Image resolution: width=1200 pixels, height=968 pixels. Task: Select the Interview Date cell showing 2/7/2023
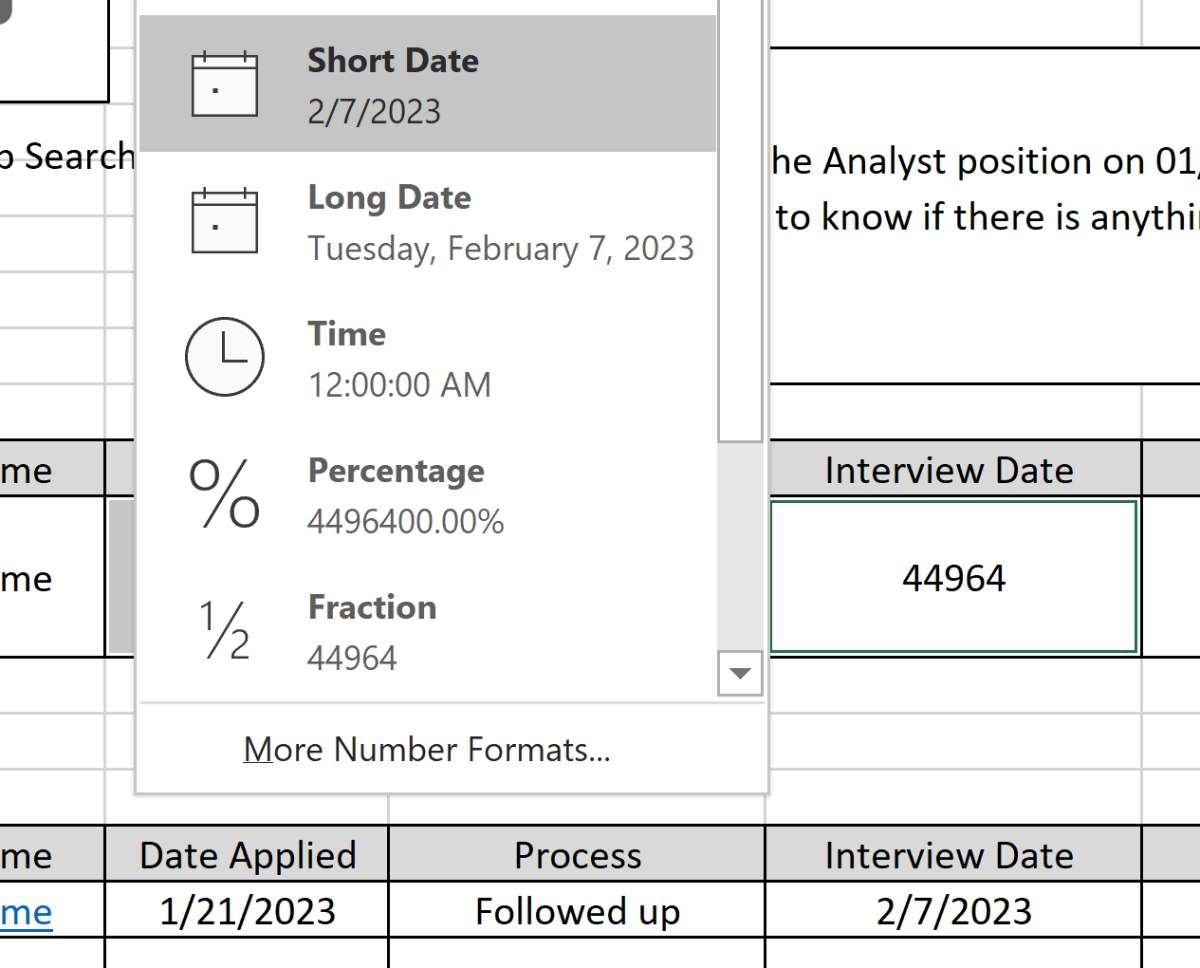952,911
